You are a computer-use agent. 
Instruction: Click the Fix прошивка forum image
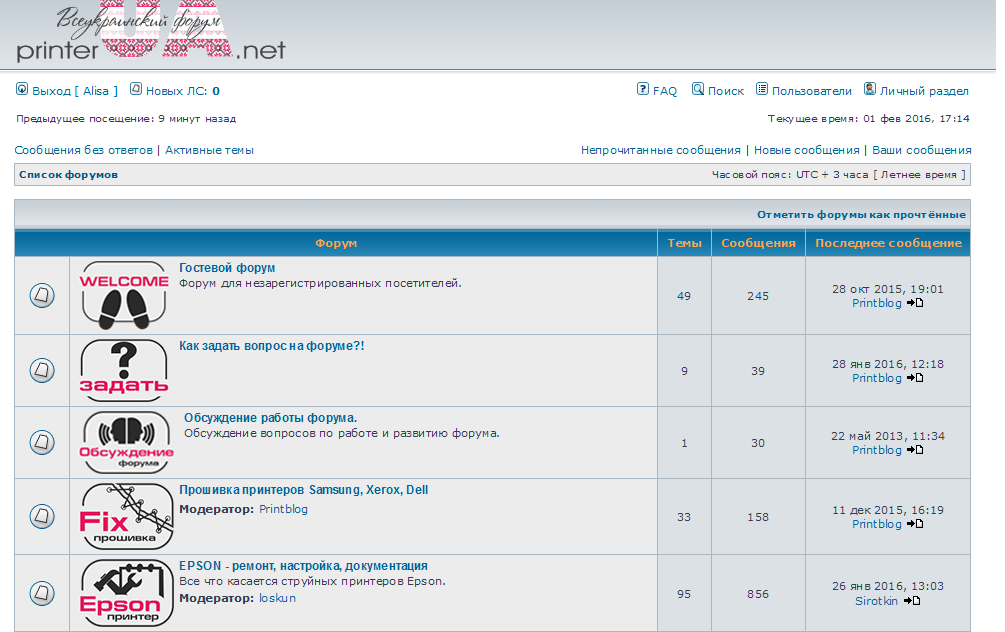pyautogui.click(x=126, y=516)
